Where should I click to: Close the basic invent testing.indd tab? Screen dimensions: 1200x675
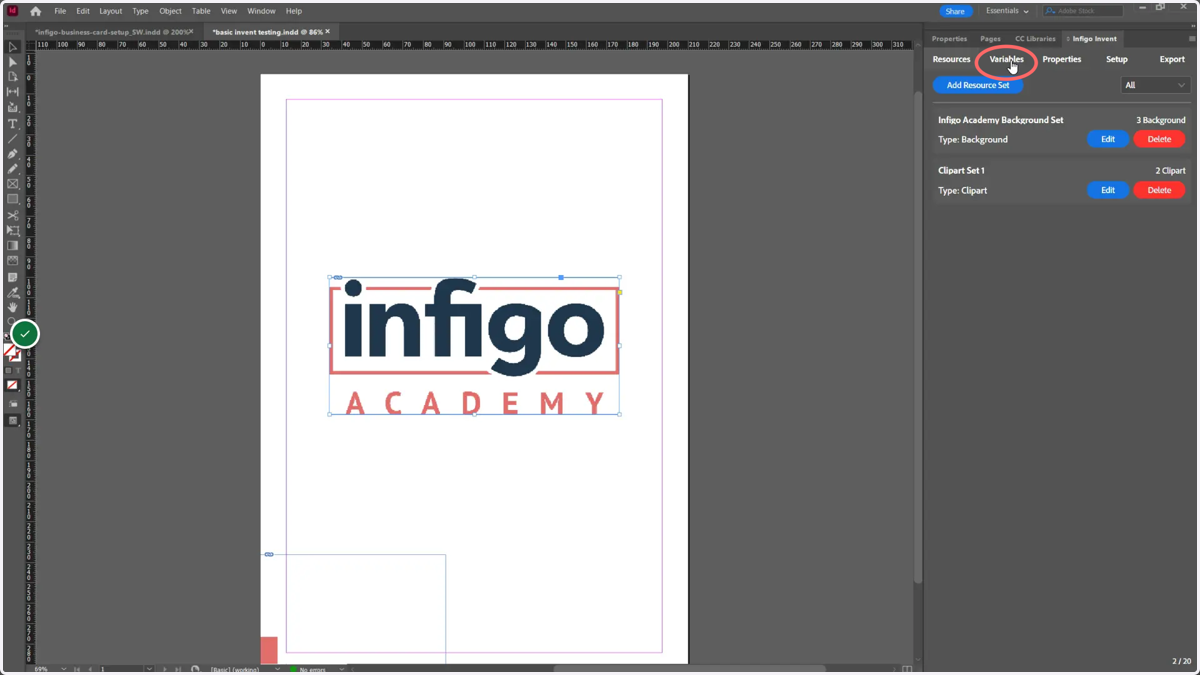(x=327, y=32)
